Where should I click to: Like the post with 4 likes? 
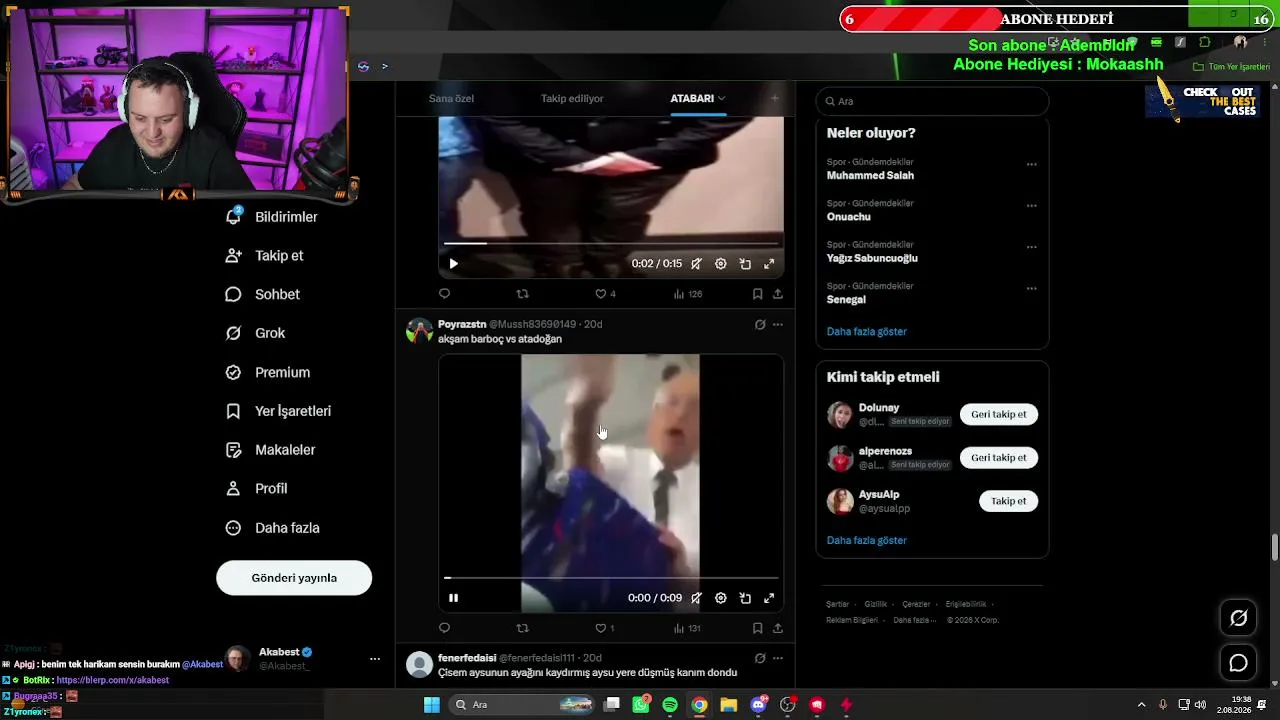(x=605, y=294)
